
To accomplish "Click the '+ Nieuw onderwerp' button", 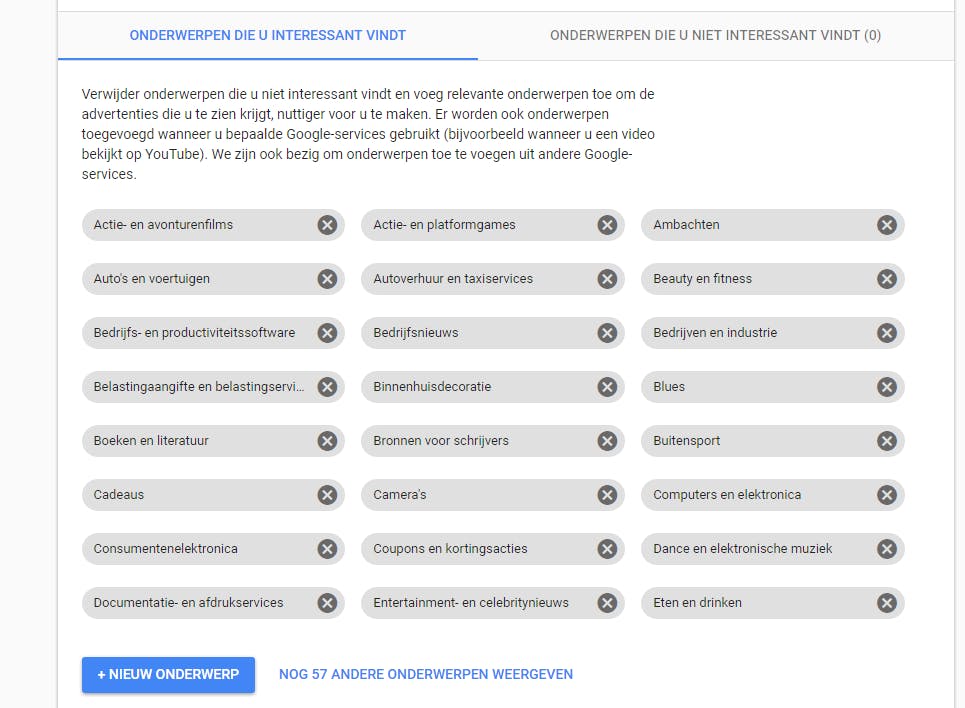I will (168, 675).
